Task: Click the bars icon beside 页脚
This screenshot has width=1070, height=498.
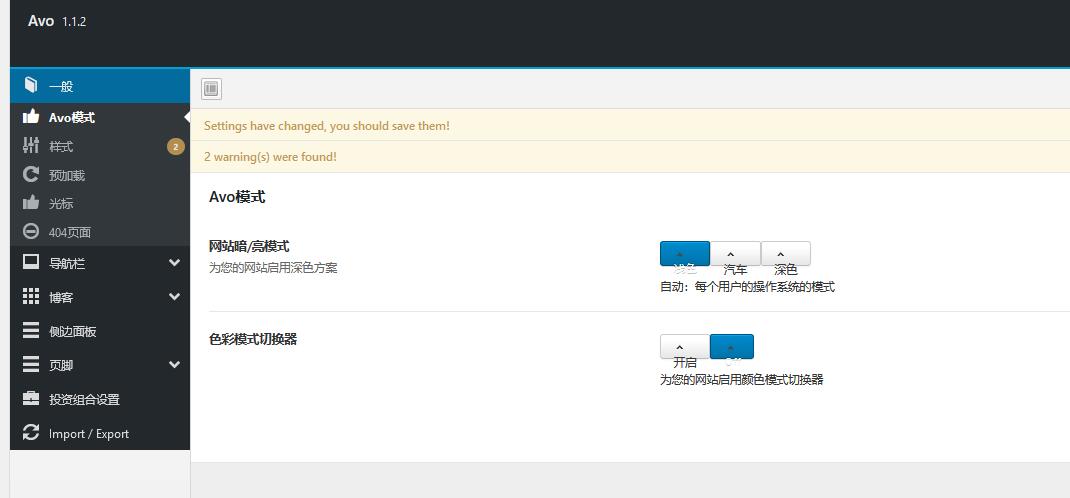Action: coord(31,365)
